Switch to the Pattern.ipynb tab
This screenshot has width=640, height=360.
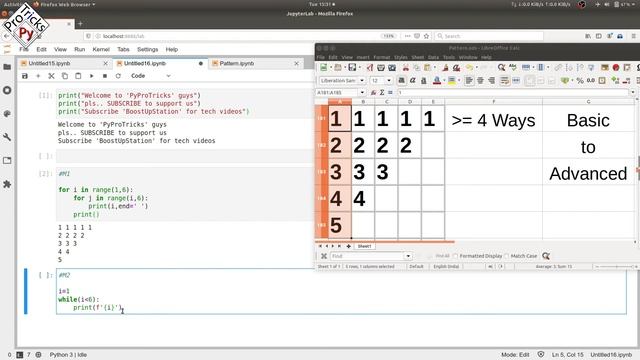coord(237,64)
